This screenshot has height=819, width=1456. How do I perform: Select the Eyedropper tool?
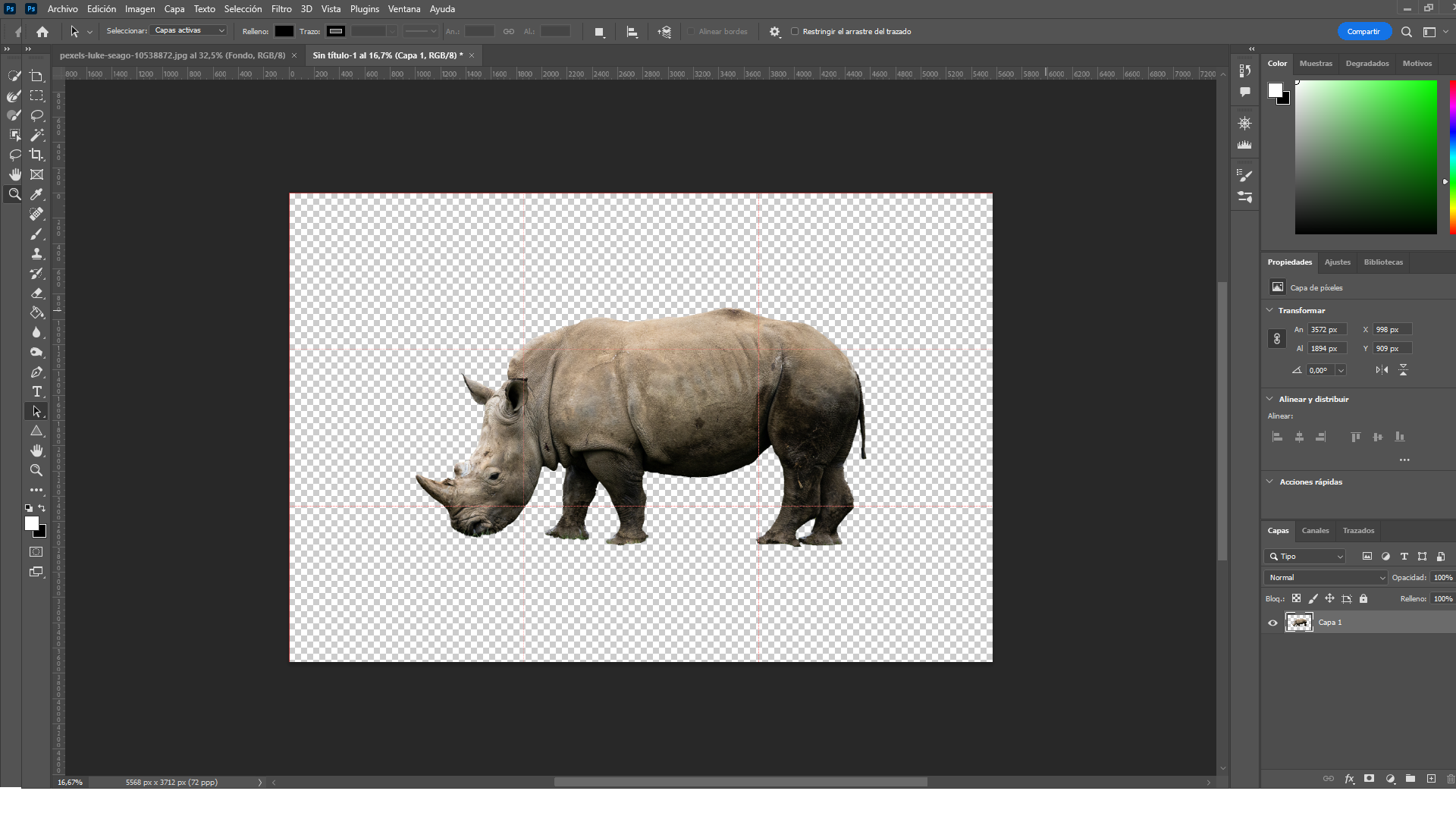(36, 194)
